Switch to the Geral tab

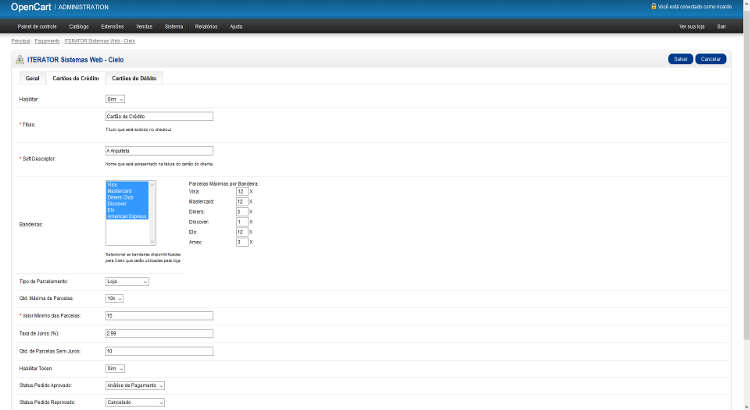(33, 78)
